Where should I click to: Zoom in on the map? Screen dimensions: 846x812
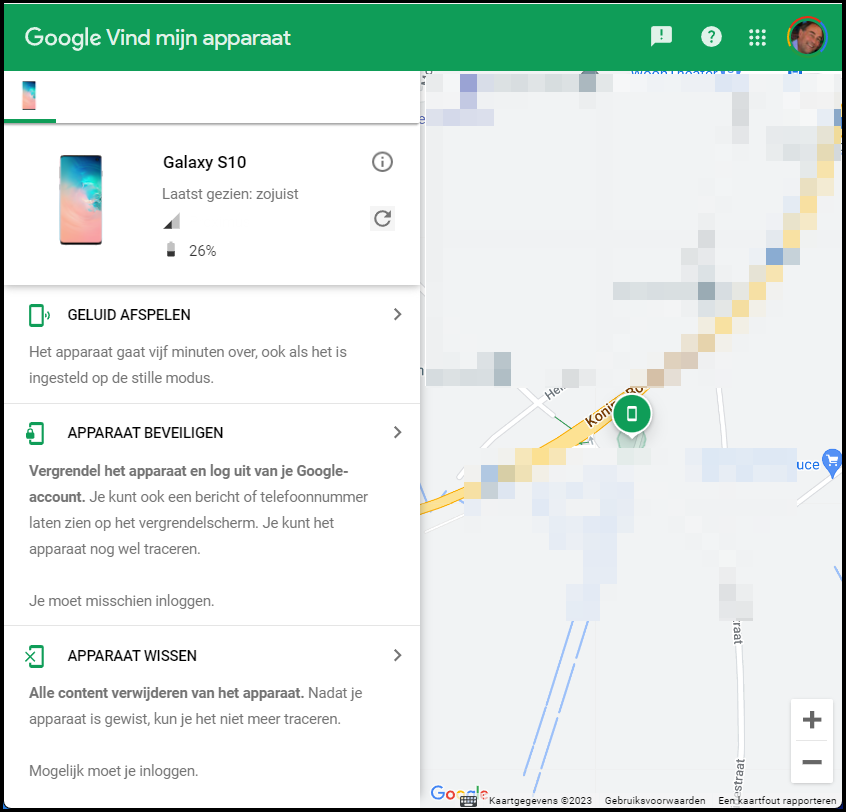click(812, 720)
